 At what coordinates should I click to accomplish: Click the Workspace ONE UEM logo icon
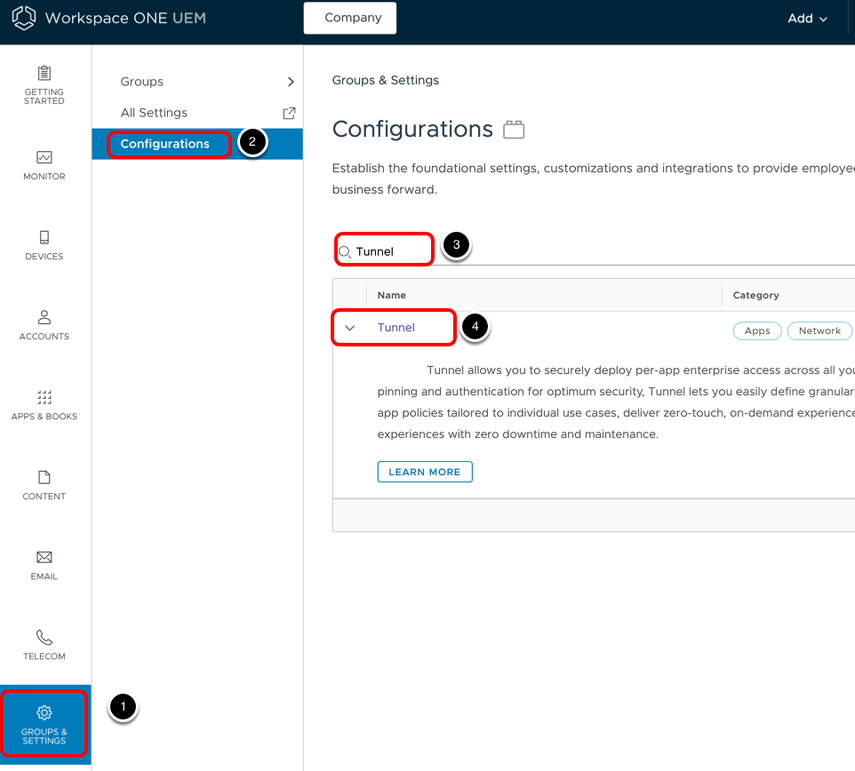click(23, 18)
